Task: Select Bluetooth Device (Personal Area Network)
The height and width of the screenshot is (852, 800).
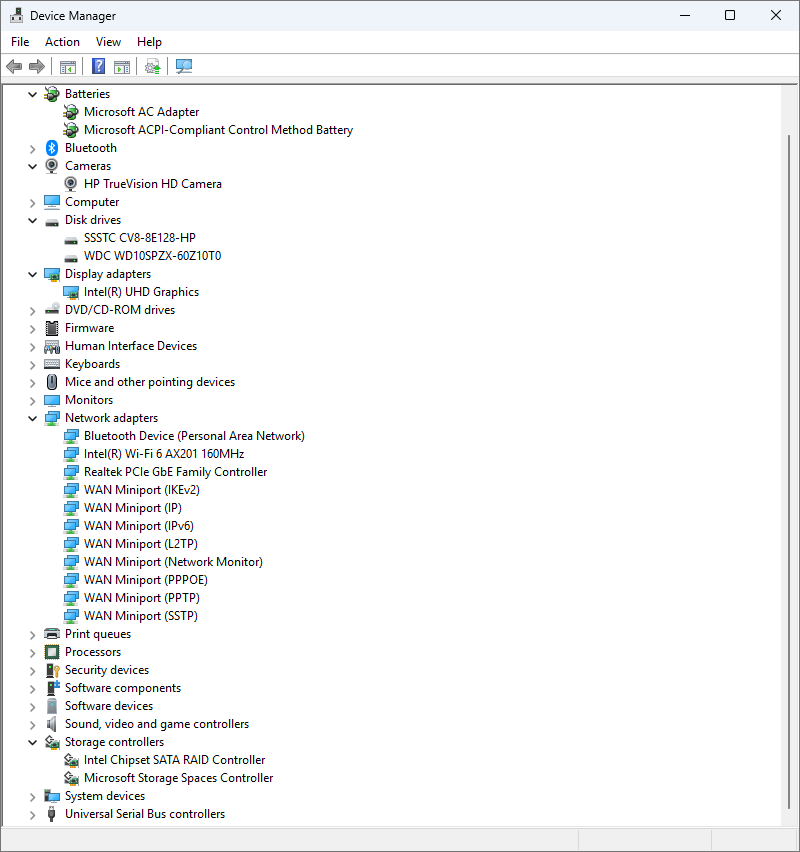Action: (194, 436)
